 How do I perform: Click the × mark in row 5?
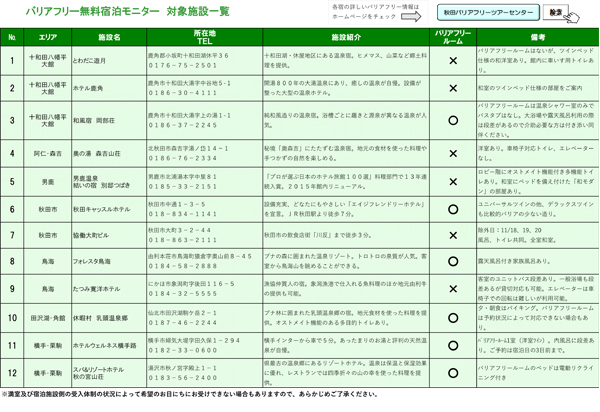pyautogui.click(x=453, y=182)
